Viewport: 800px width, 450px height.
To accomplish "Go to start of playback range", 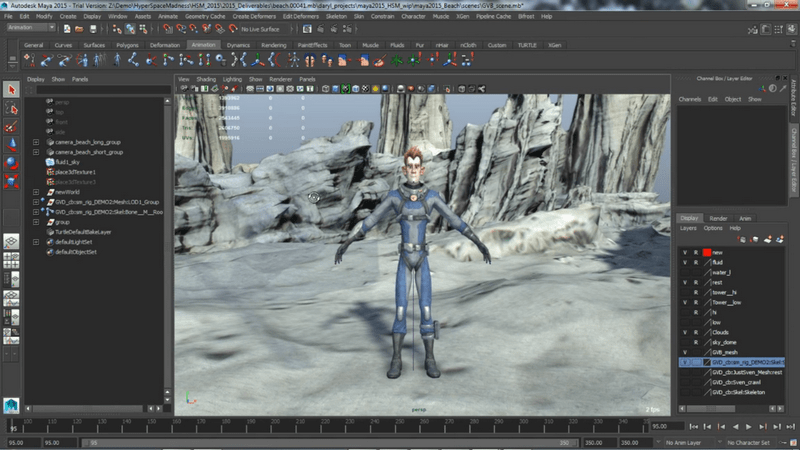I will 693,427.
